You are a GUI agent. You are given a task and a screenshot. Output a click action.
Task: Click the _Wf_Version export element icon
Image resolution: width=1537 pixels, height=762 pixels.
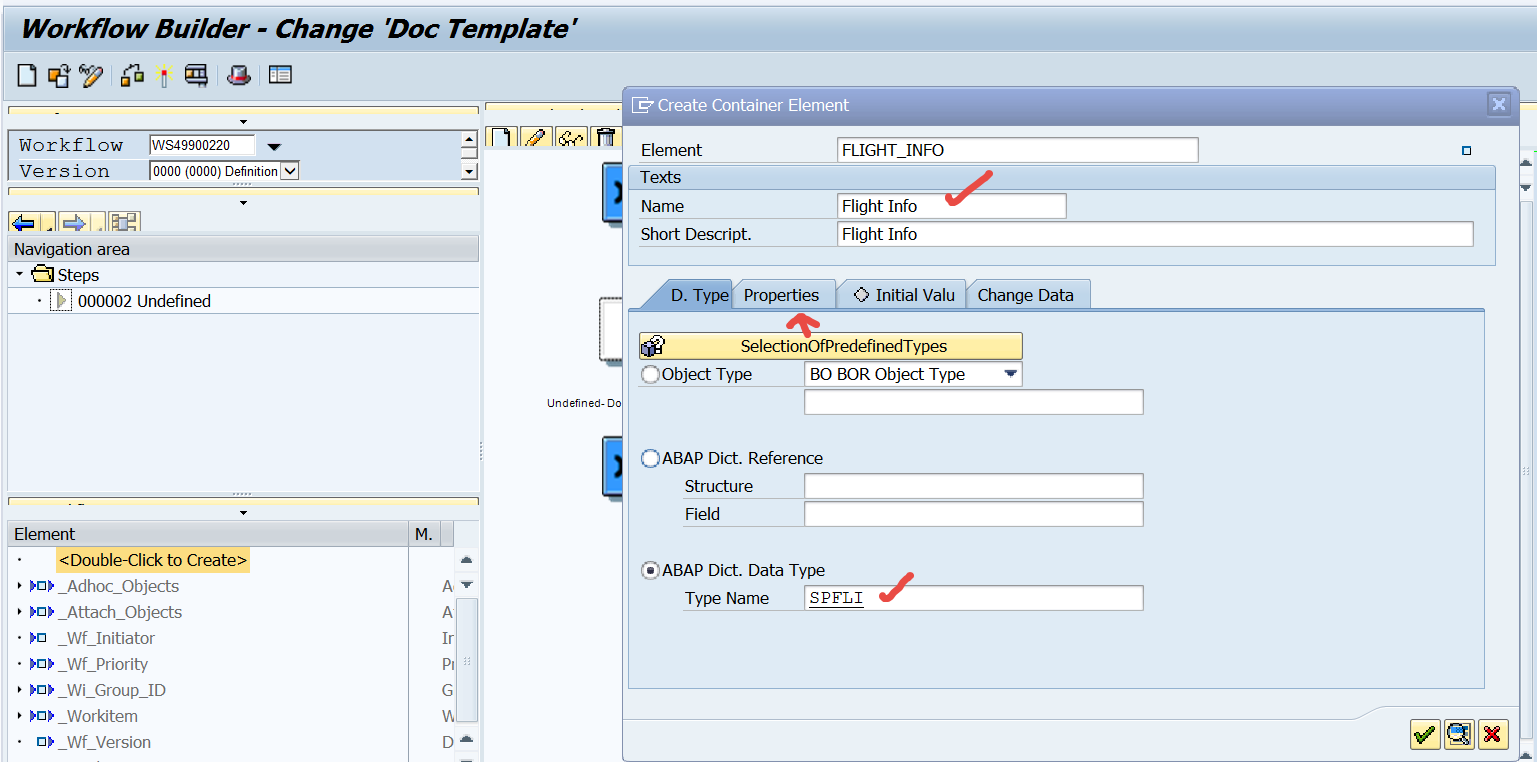click(45, 742)
